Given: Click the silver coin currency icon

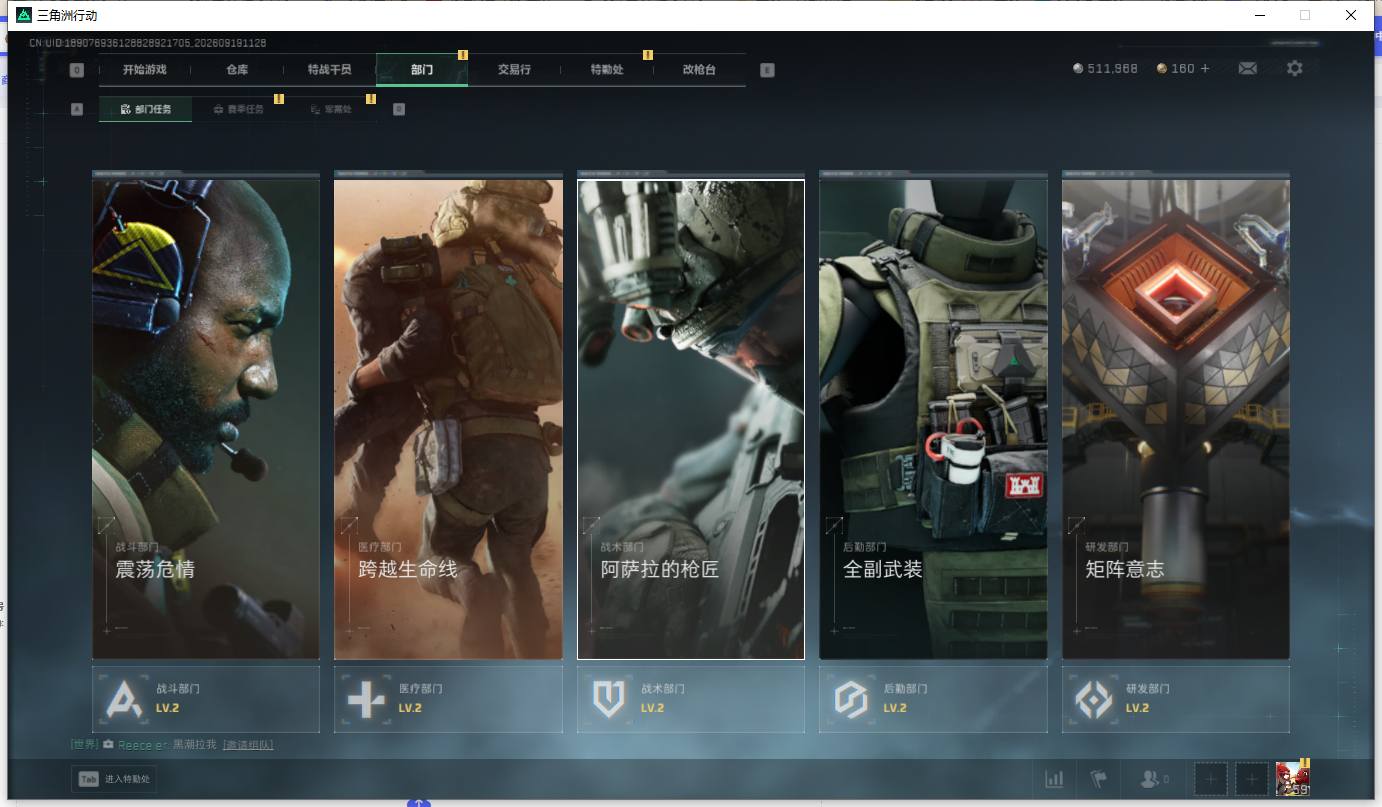Looking at the screenshot, I should click(1077, 69).
